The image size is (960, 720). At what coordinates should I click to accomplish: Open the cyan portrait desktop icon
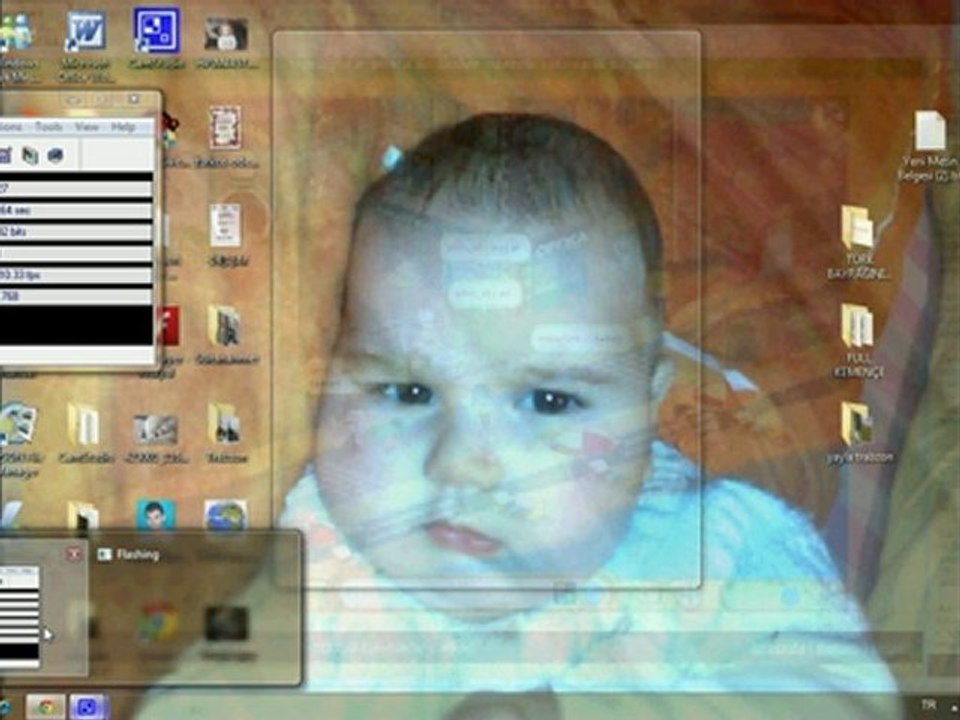pos(155,514)
